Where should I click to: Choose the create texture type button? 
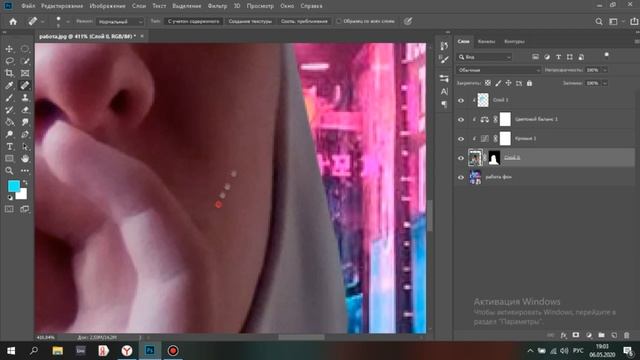coord(250,21)
